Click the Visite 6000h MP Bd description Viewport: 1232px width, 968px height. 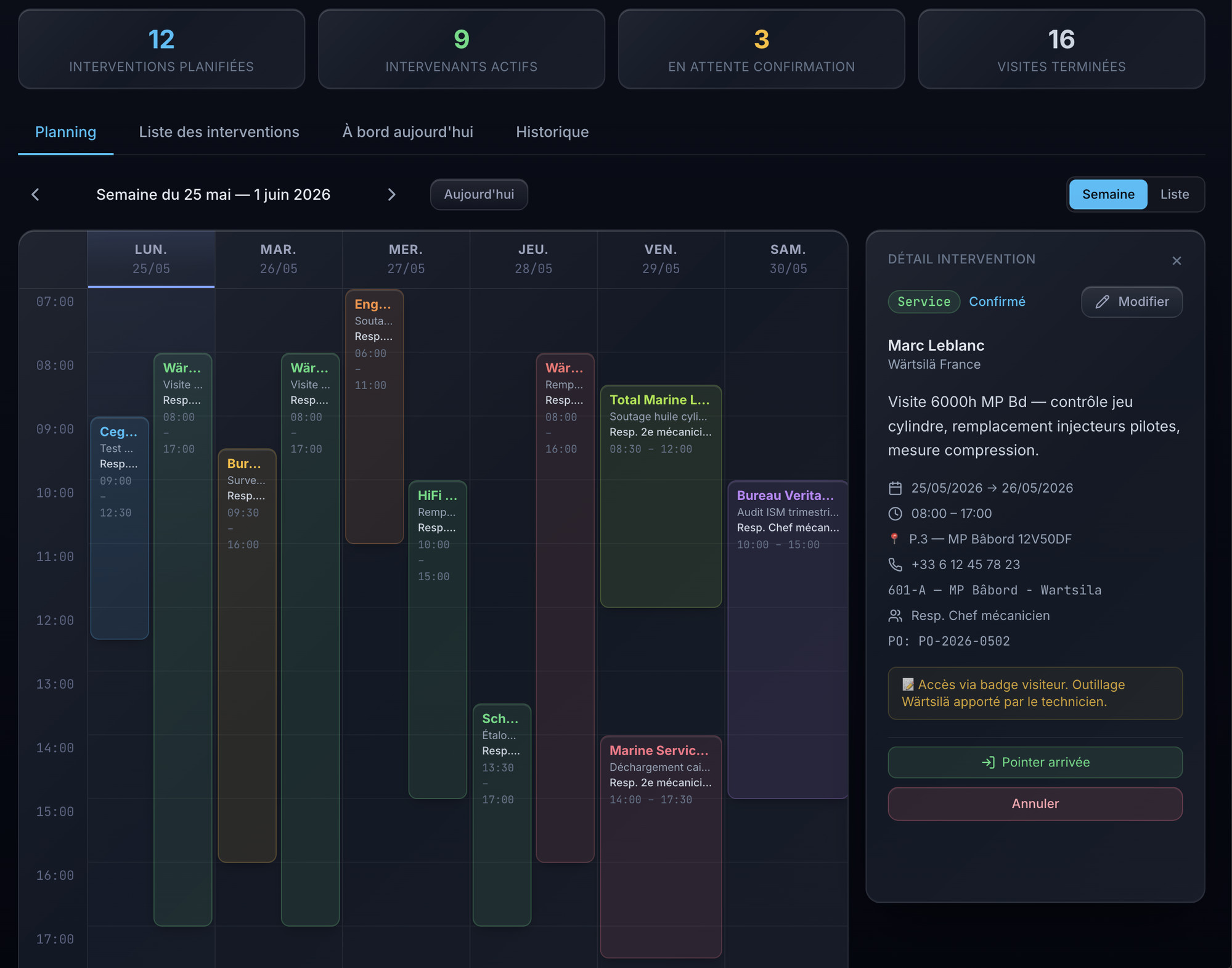click(x=1034, y=426)
